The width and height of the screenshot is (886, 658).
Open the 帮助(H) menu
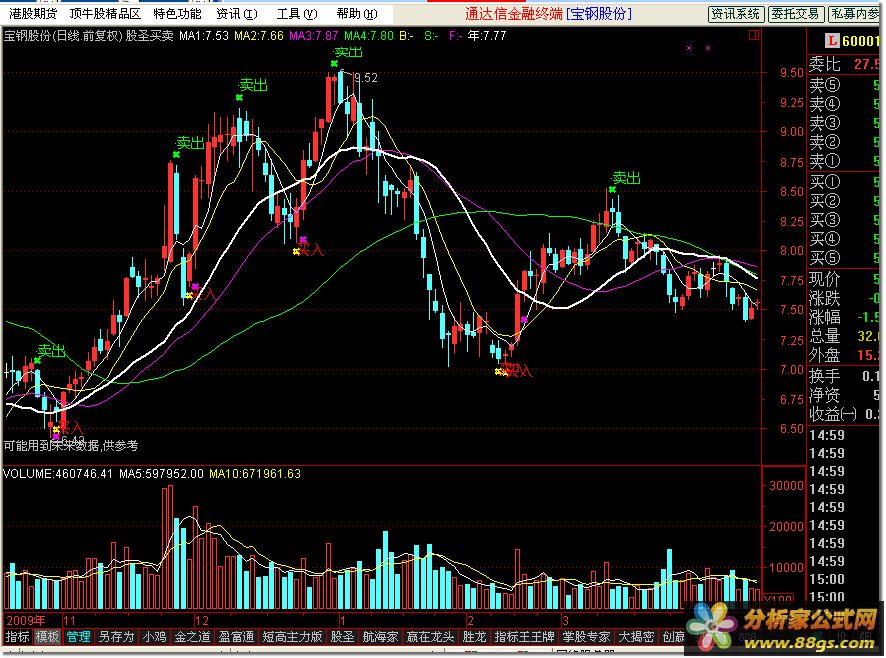pos(357,14)
